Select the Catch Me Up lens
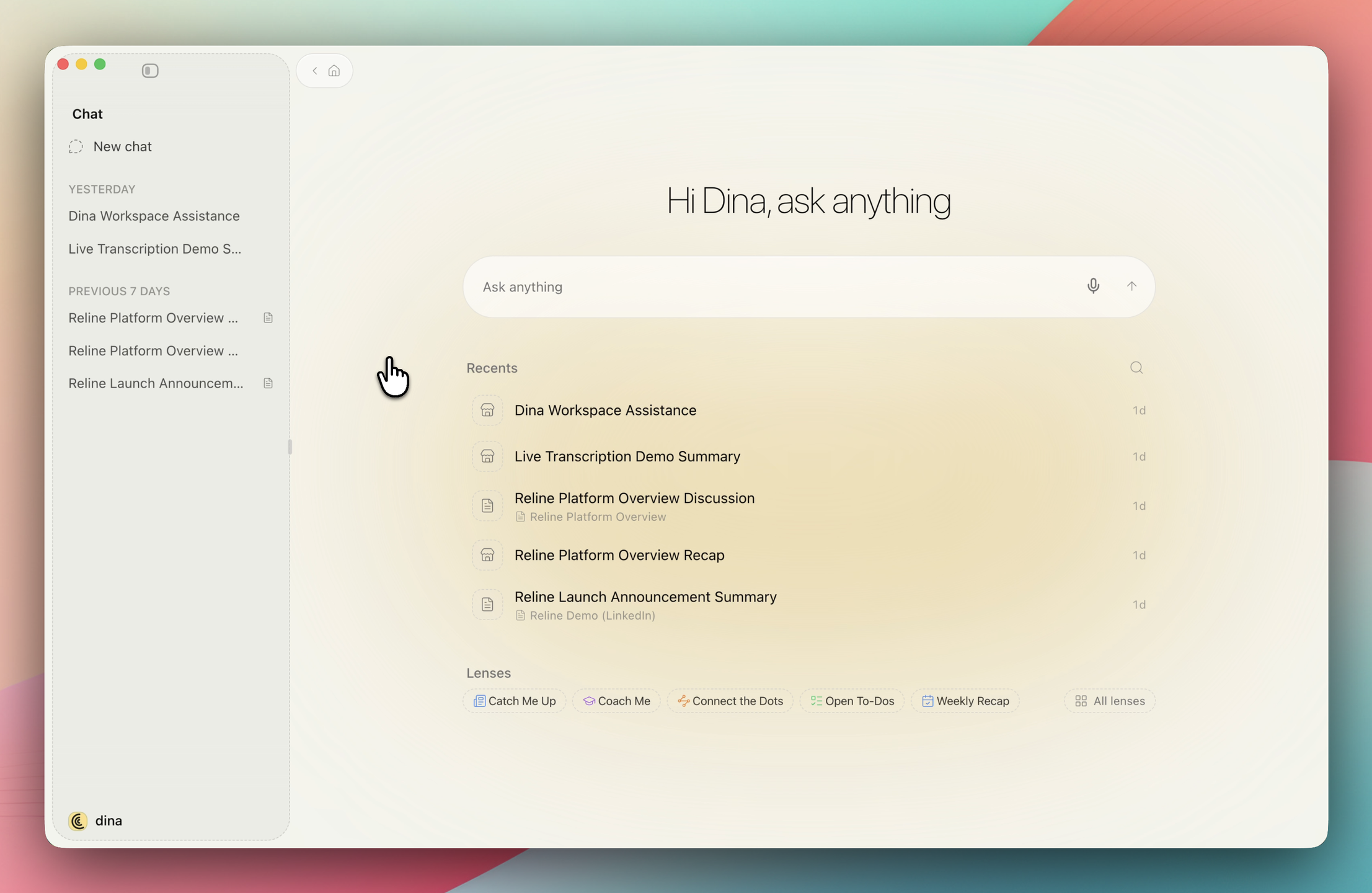Viewport: 1372px width, 893px height. click(x=515, y=701)
